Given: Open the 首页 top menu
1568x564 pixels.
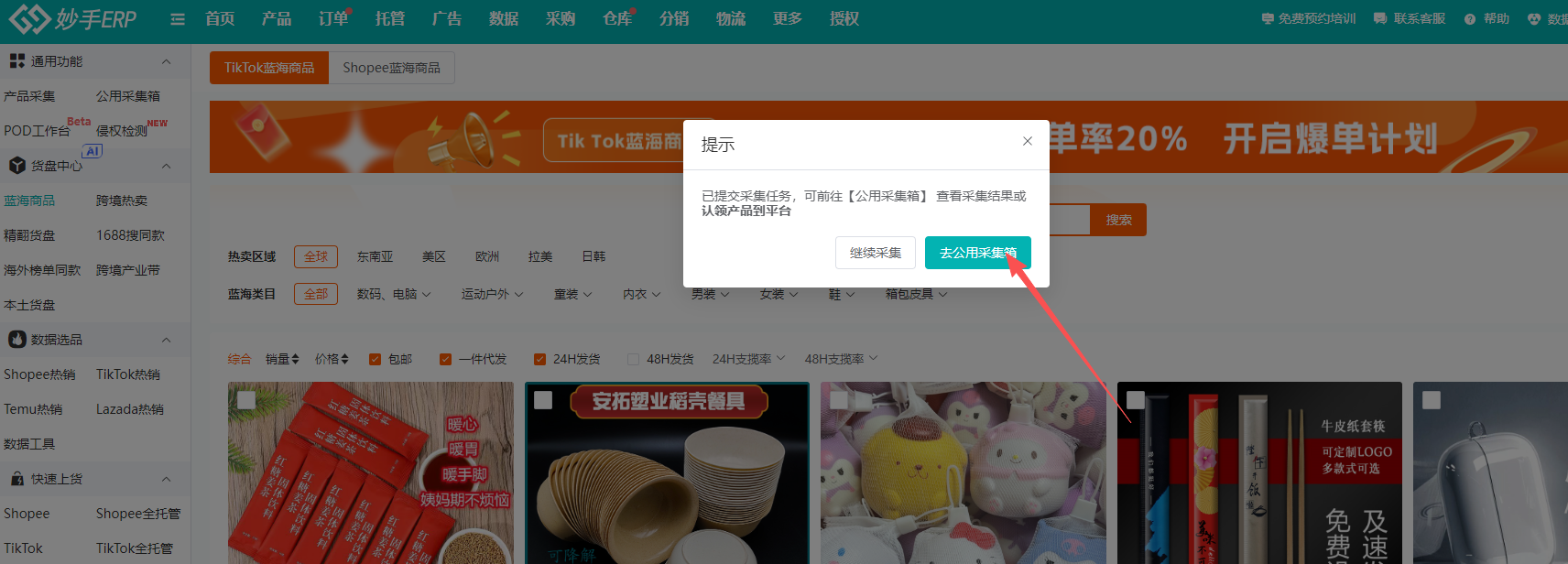Looking at the screenshot, I should (220, 18).
